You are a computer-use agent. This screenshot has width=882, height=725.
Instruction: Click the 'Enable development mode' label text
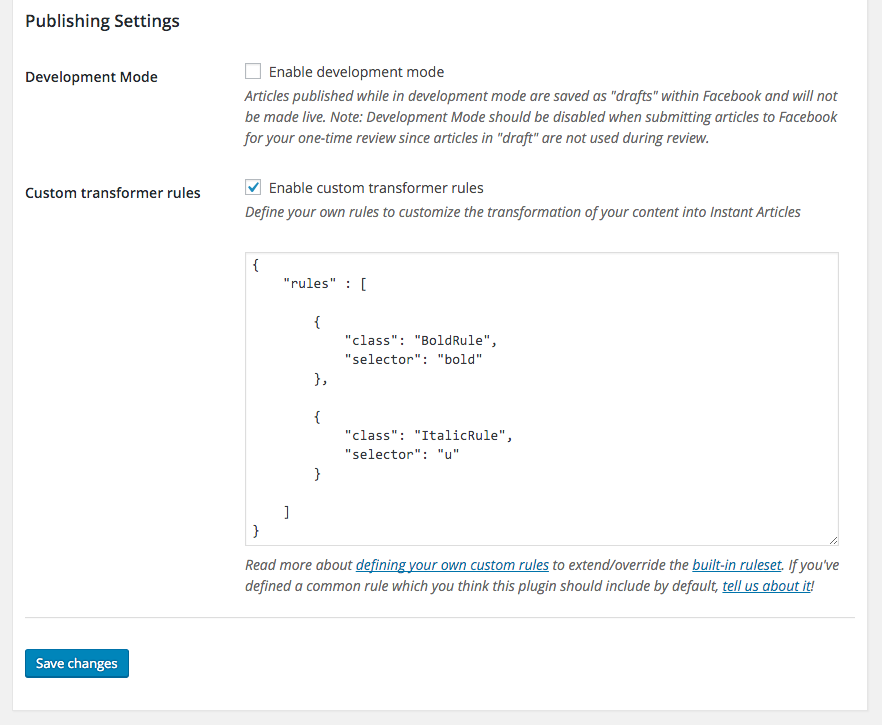356,72
